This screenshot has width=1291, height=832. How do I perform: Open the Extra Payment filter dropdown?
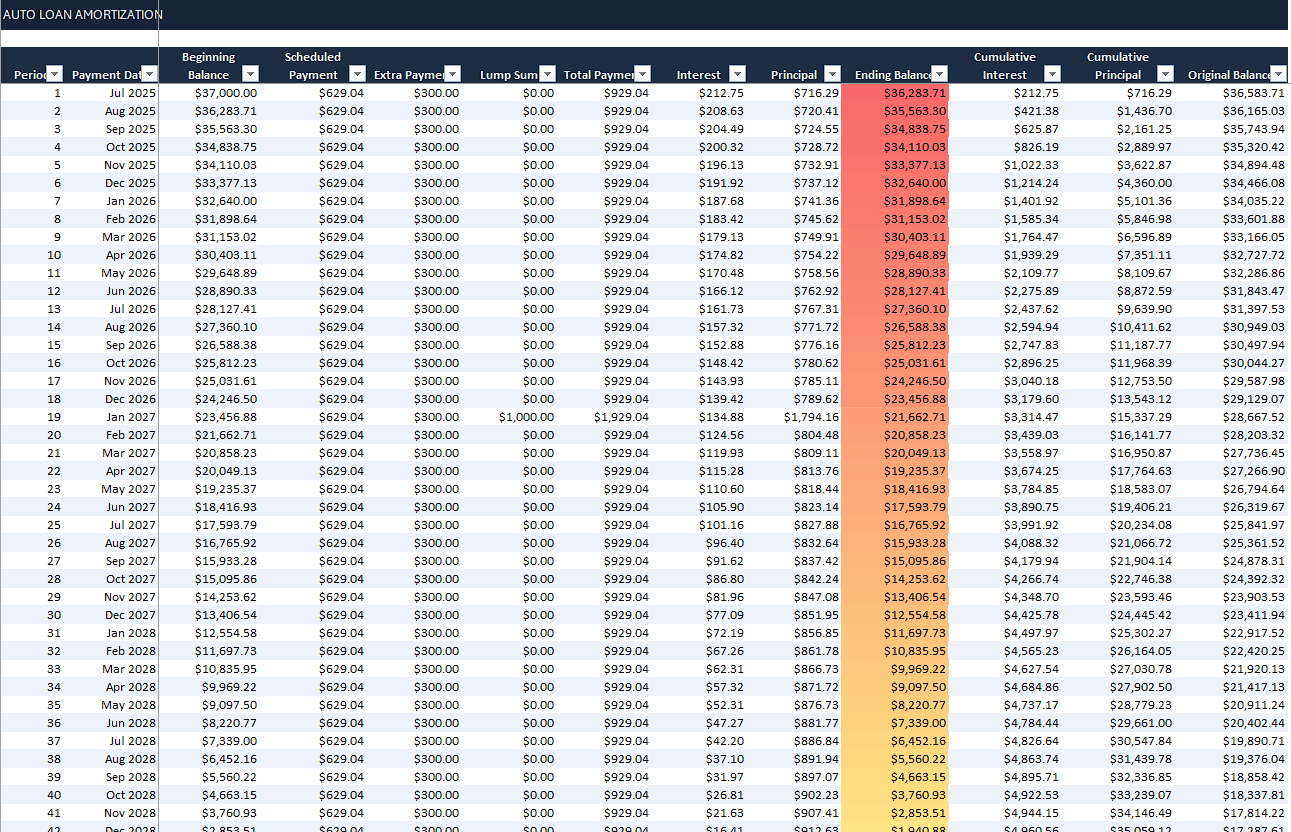452,74
